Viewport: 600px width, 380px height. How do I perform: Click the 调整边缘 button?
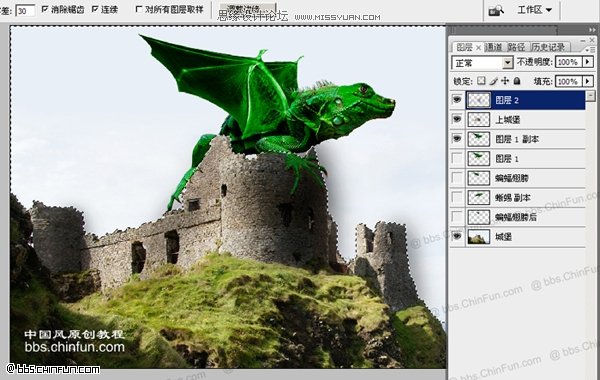tap(247, 8)
